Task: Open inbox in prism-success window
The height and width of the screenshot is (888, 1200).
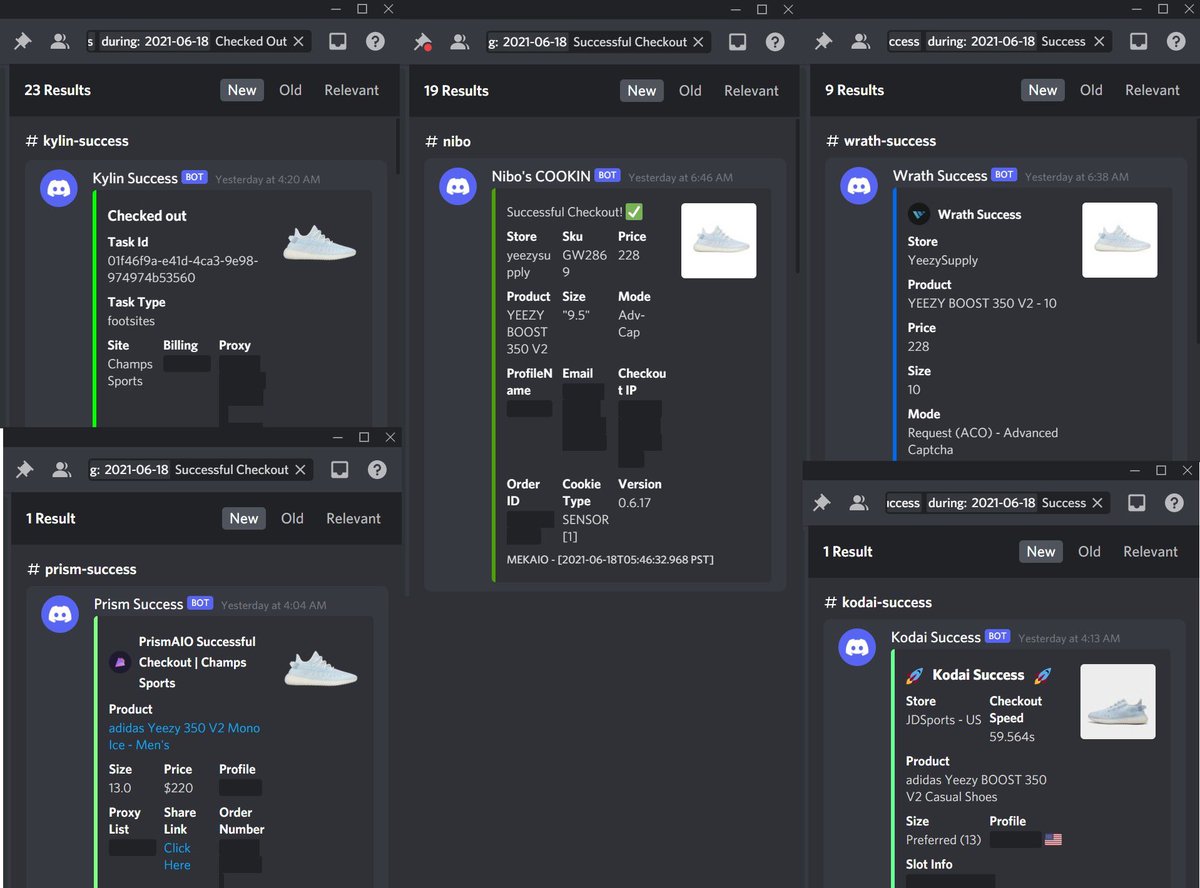Action: click(340, 470)
